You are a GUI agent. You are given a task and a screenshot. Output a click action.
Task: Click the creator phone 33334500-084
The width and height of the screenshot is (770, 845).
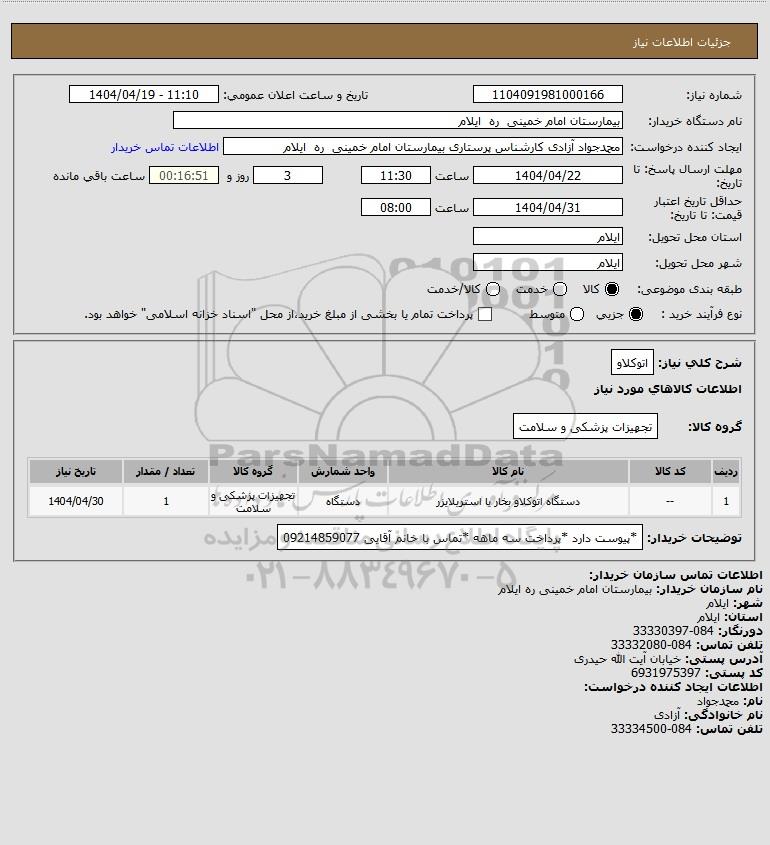click(651, 729)
